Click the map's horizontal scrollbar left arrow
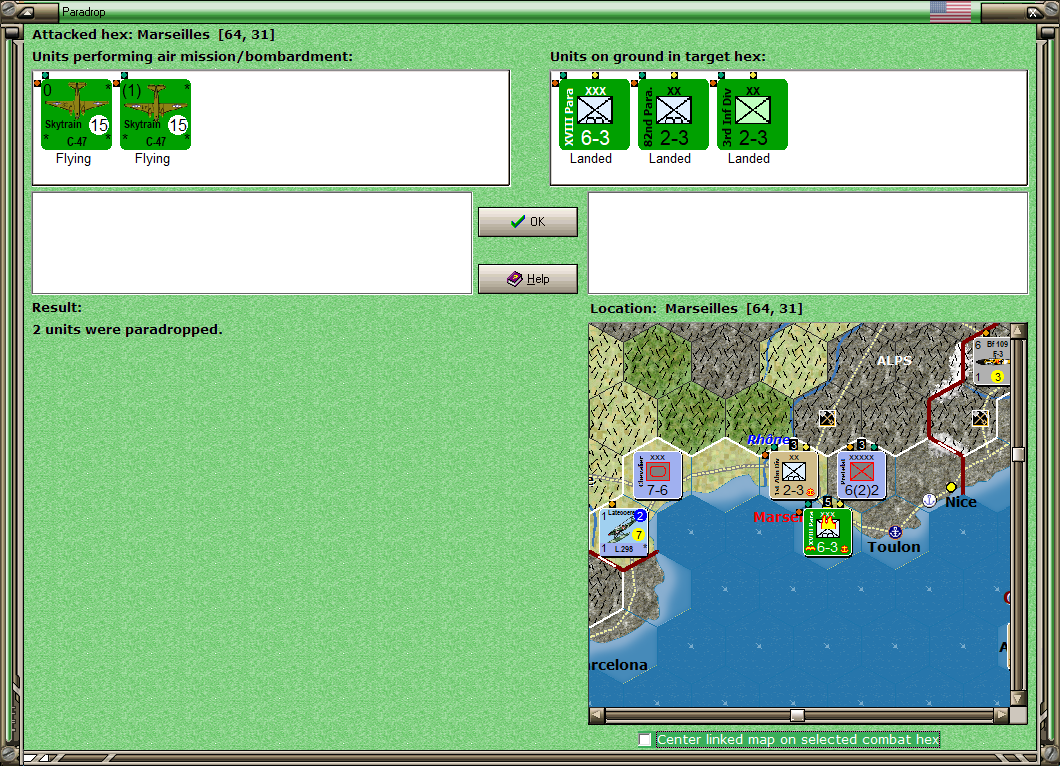This screenshot has width=1060, height=766. coord(597,715)
